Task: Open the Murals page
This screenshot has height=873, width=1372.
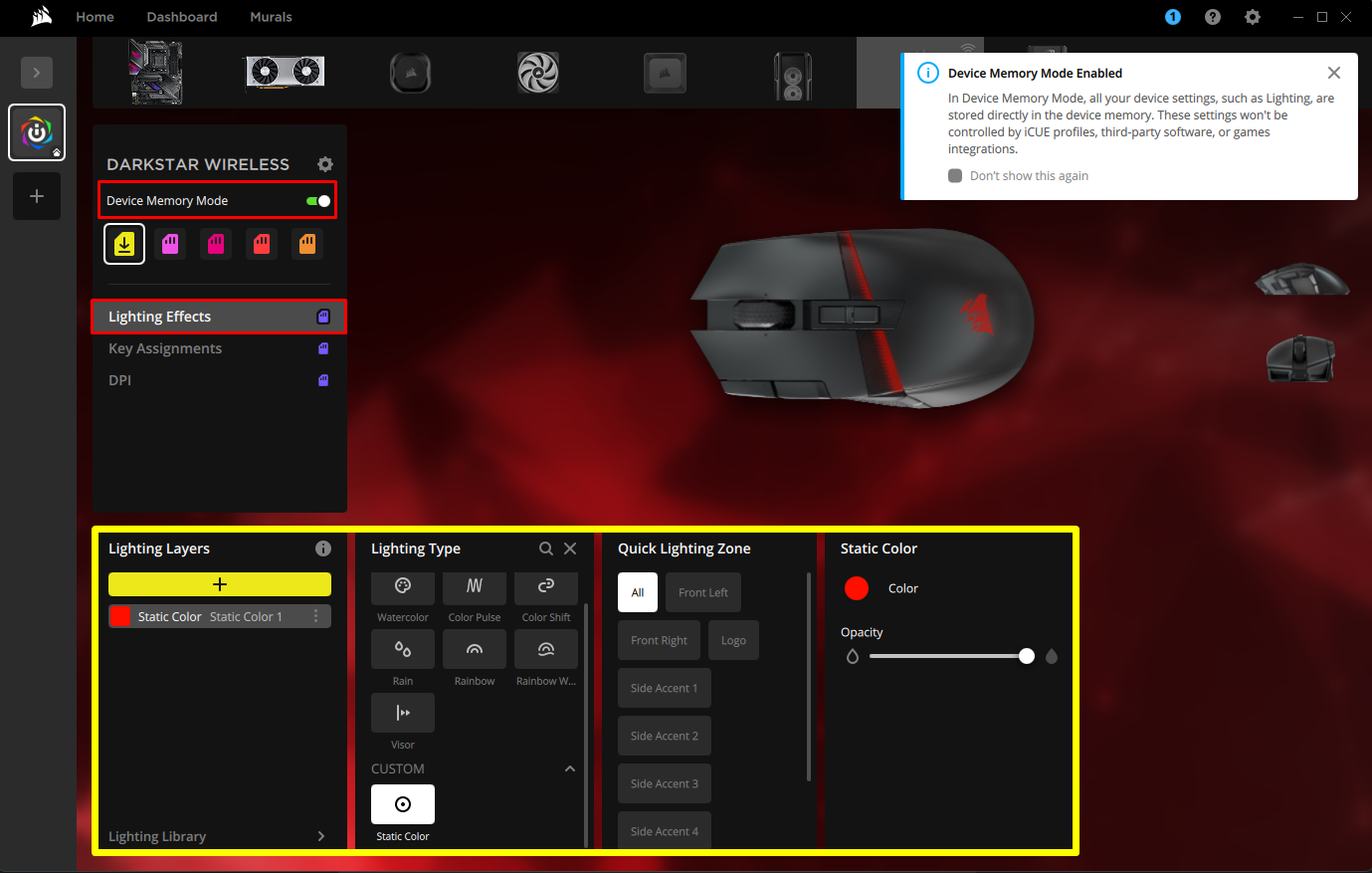Action: (x=270, y=17)
